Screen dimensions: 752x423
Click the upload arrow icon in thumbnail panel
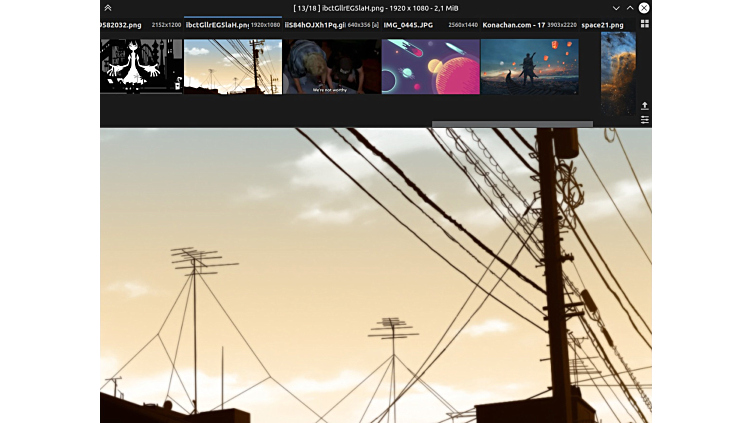pyautogui.click(x=644, y=105)
